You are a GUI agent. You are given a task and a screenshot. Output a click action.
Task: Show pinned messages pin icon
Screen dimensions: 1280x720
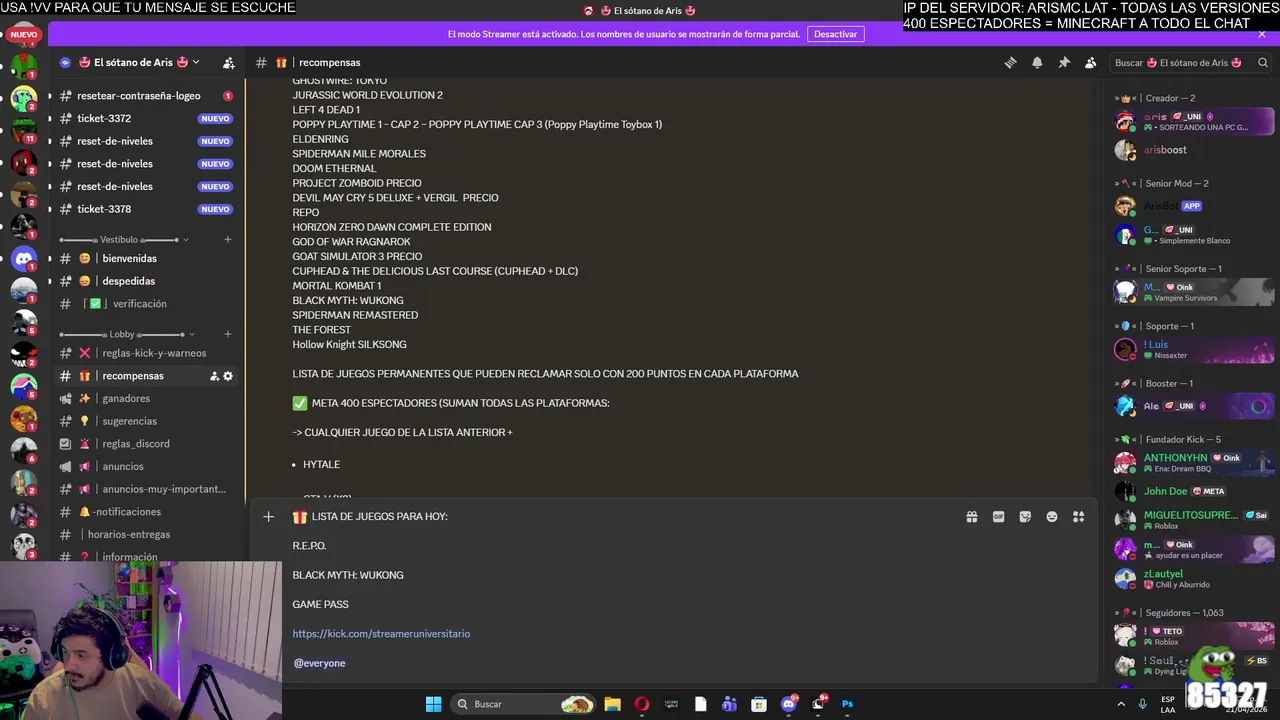point(1064,62)
